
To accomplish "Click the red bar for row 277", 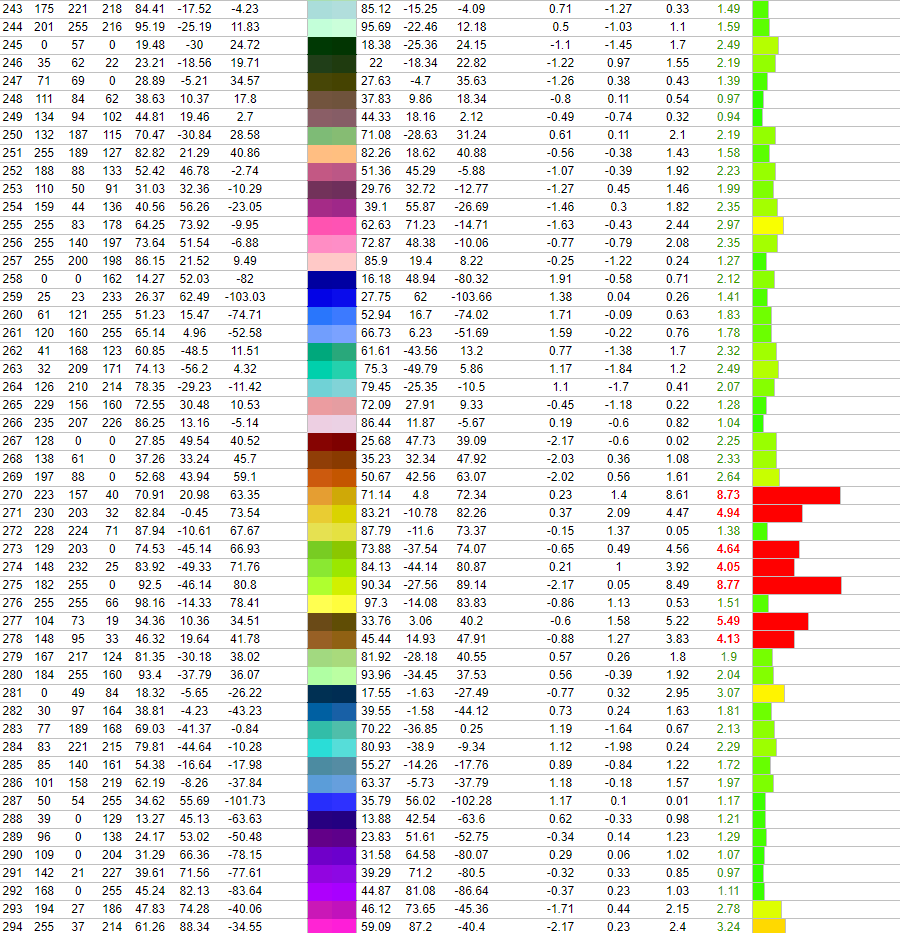I will [x=780, y=621].
